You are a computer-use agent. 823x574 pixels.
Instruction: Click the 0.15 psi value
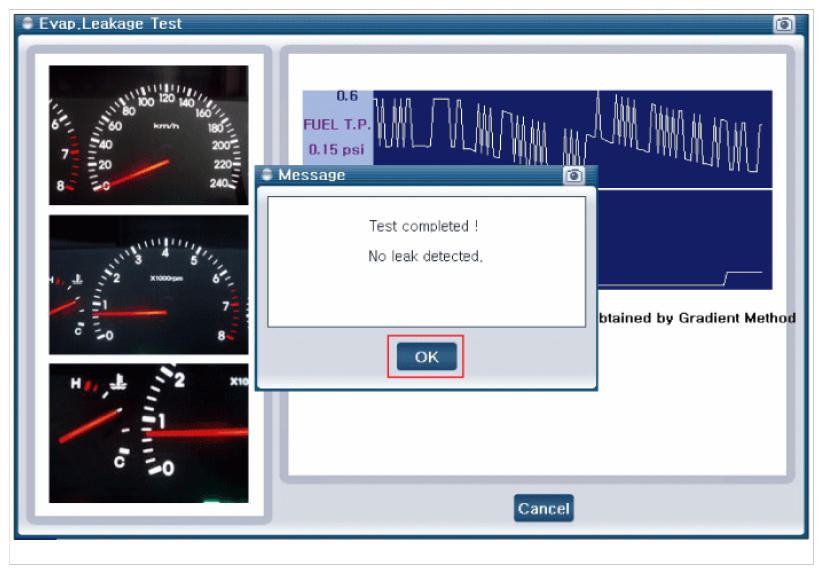pyautogui.click(x=336, y=150)
